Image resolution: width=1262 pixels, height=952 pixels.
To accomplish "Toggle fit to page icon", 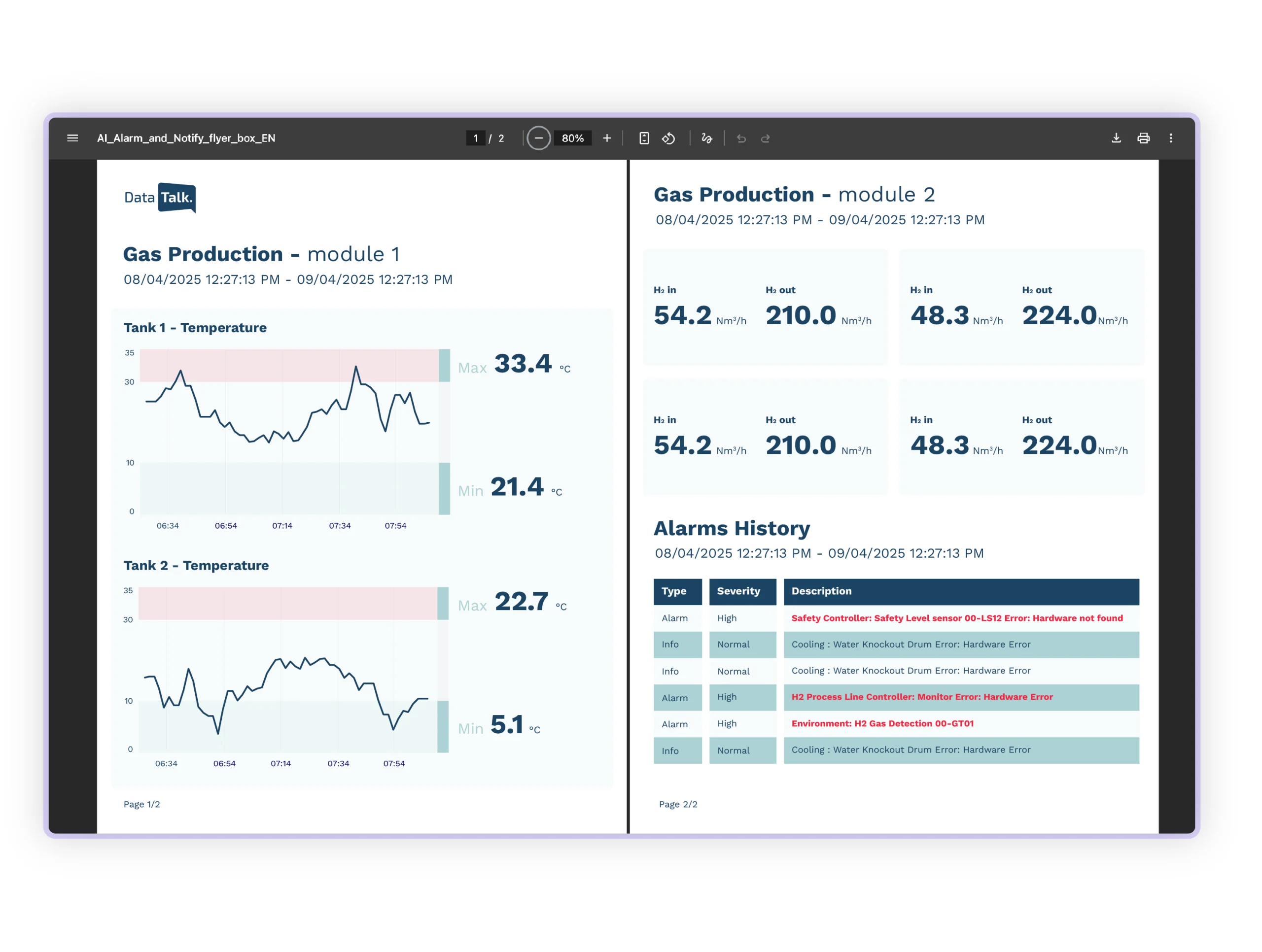I will point(644,138).
